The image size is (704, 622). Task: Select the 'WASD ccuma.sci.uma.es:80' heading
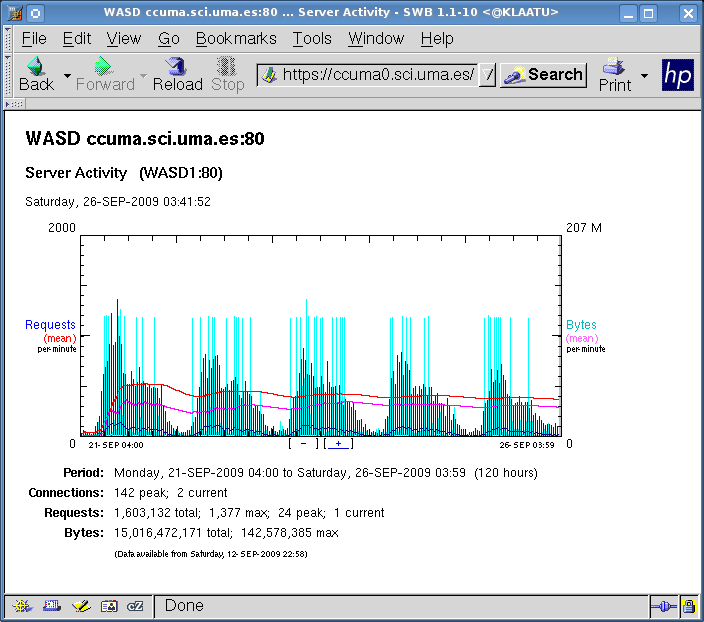coord(145,138)
